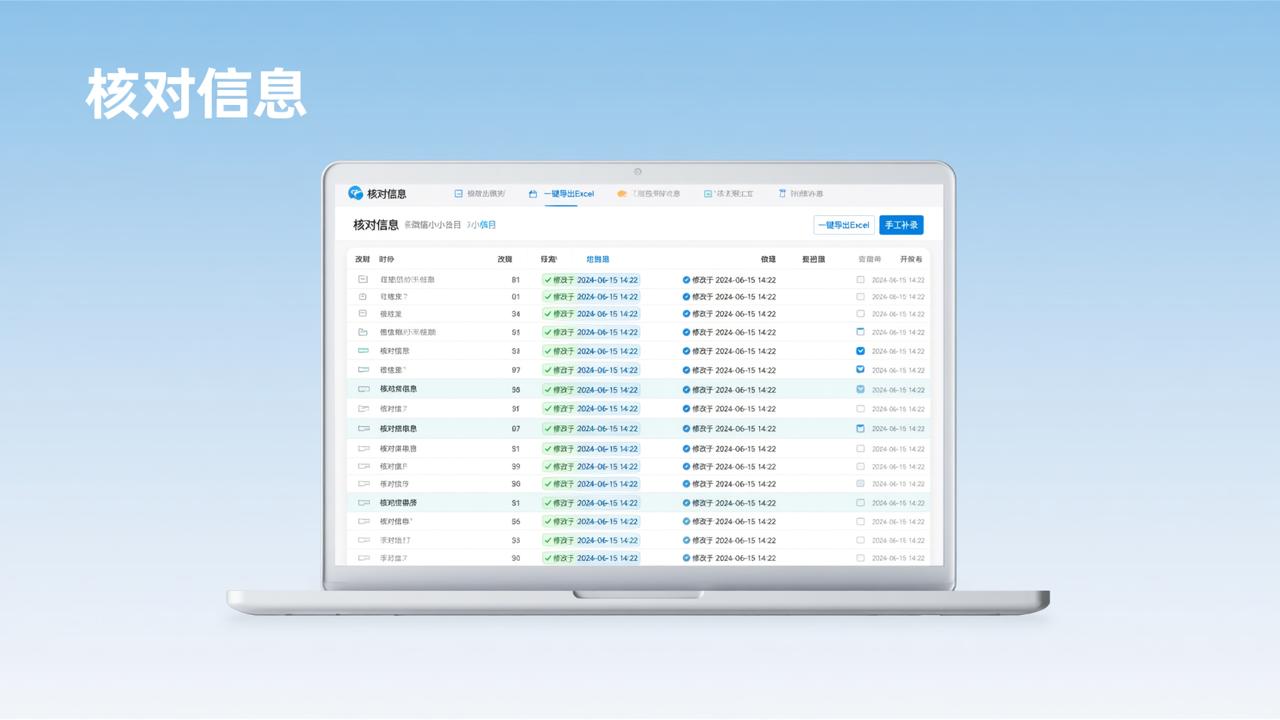Click the teal row icon in row 97

(363, 370)
